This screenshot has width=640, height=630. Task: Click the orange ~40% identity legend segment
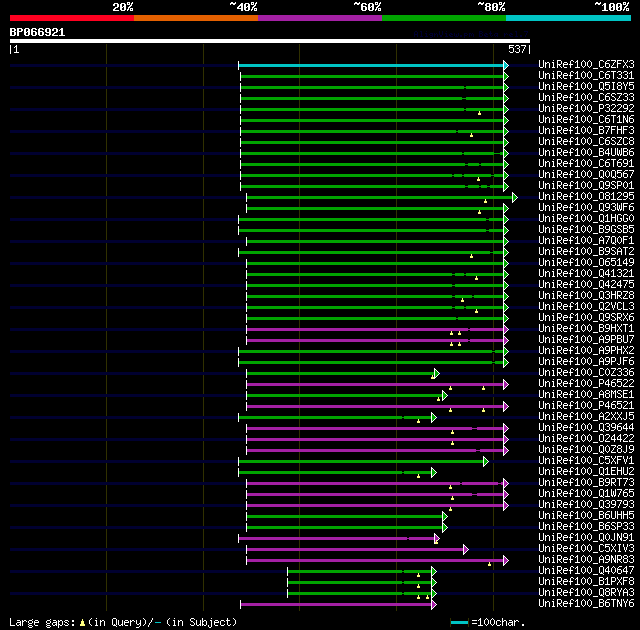[196, 18]
